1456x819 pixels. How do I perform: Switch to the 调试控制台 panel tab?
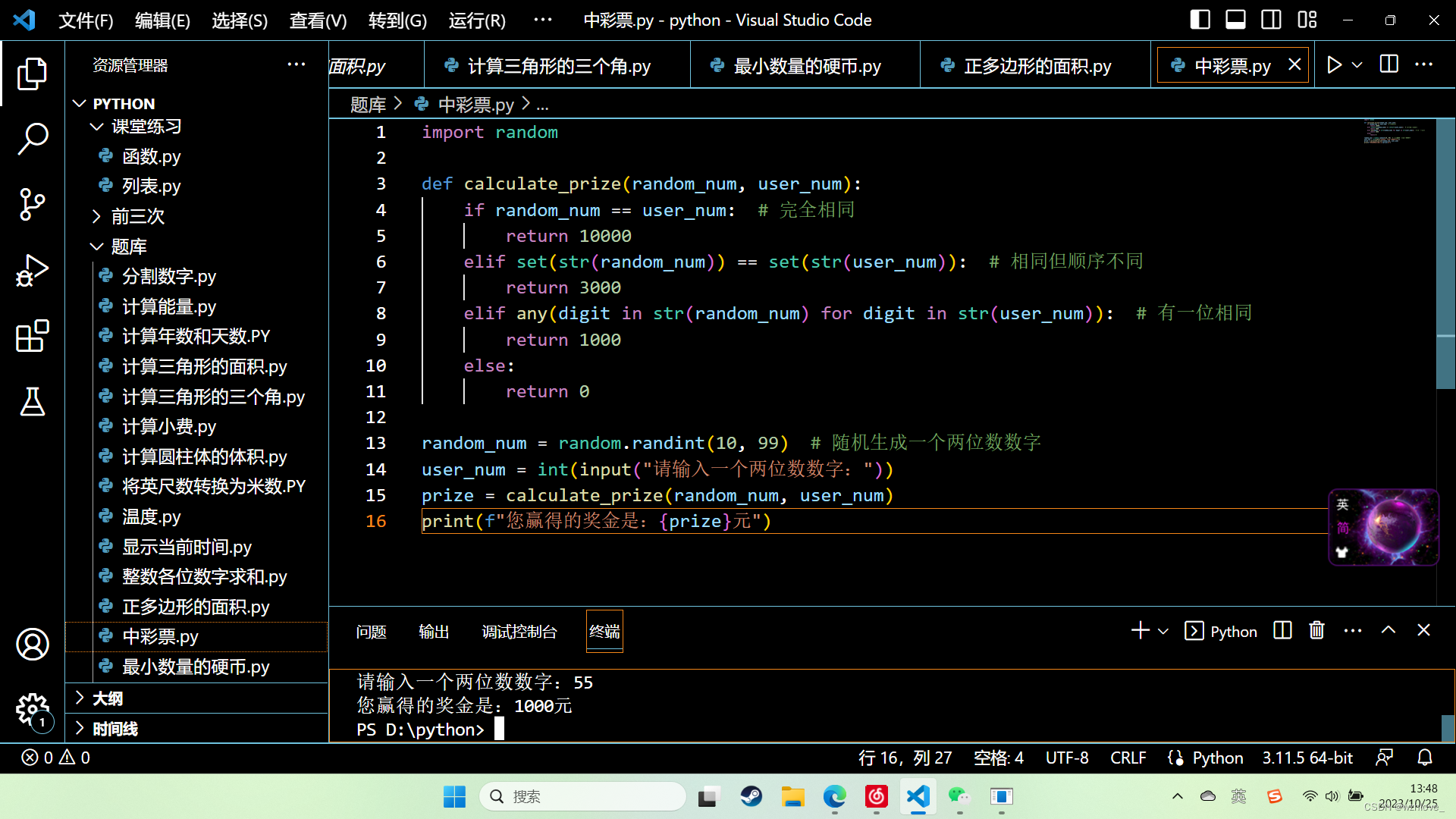click(x=519, y=632)
